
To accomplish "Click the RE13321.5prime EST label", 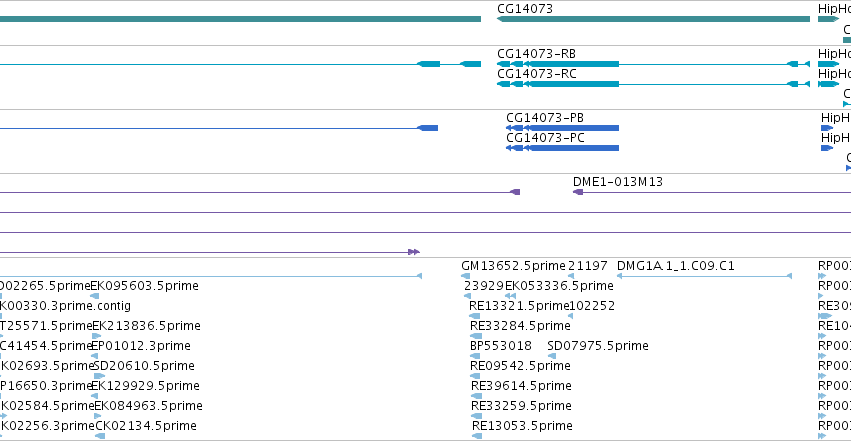I will (518, 306).
